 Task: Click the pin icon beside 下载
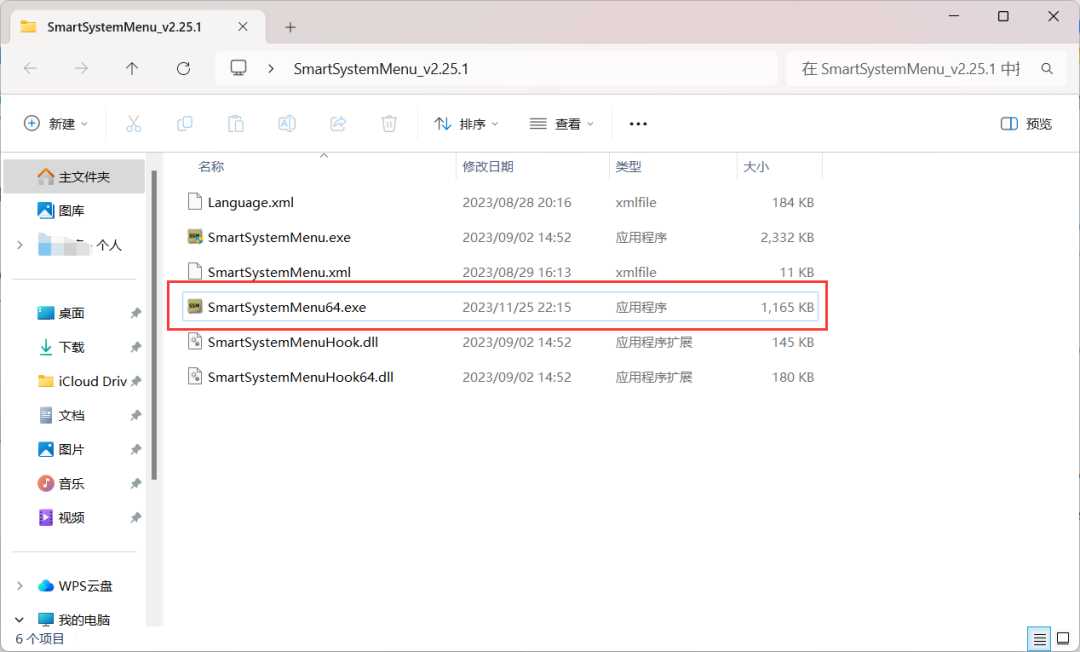pos(136,347)
